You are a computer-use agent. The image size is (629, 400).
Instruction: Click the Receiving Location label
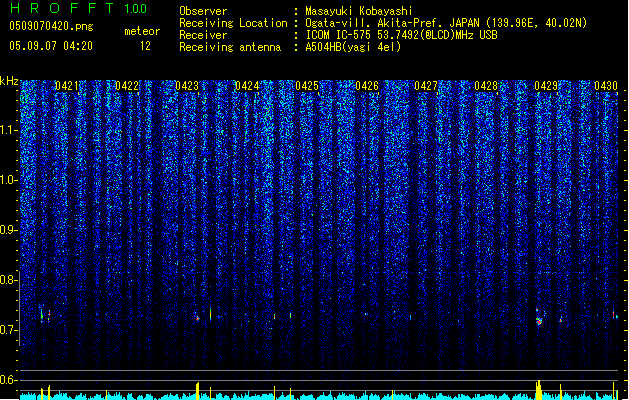[233, 23]
